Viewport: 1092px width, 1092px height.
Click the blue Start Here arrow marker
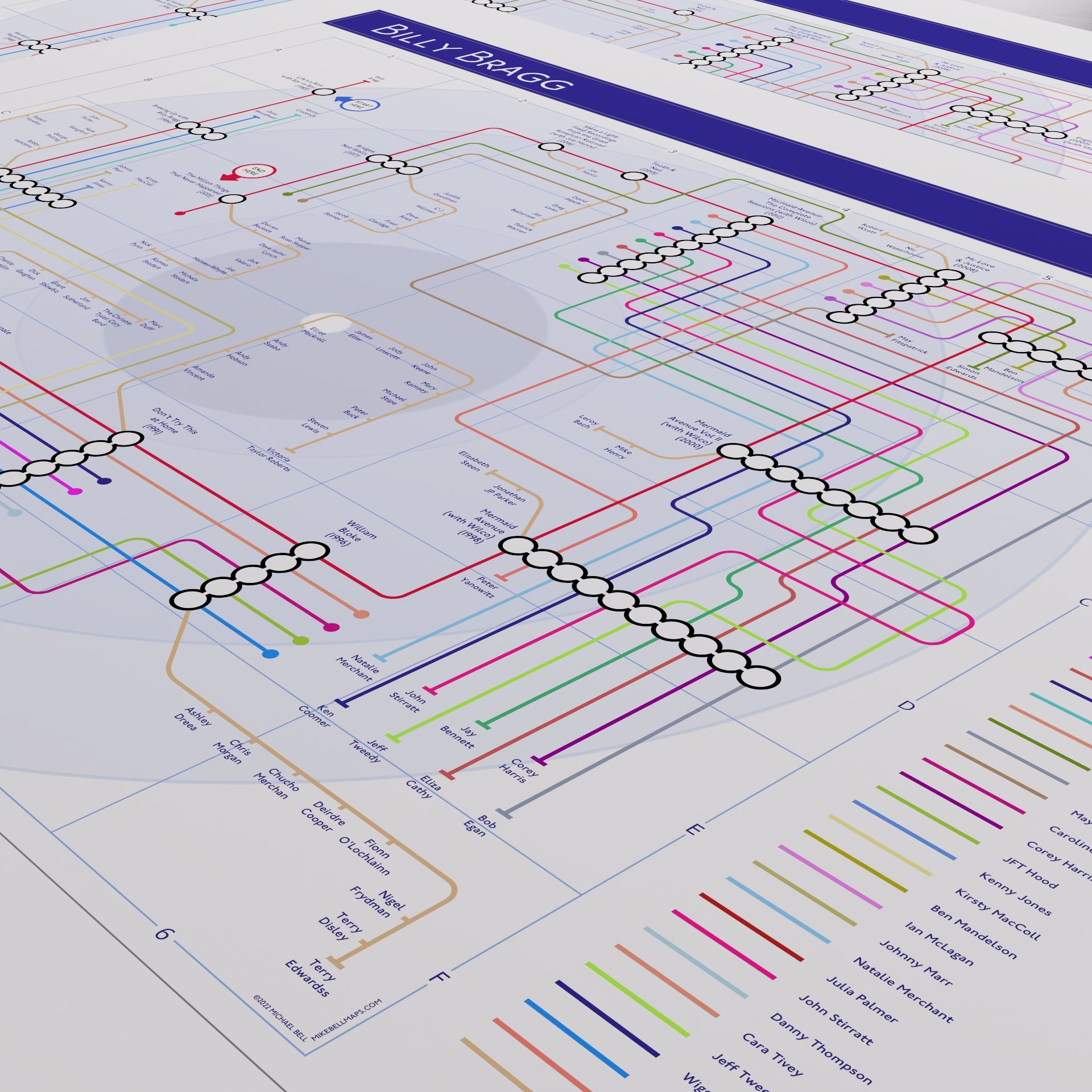pos(357,104)
